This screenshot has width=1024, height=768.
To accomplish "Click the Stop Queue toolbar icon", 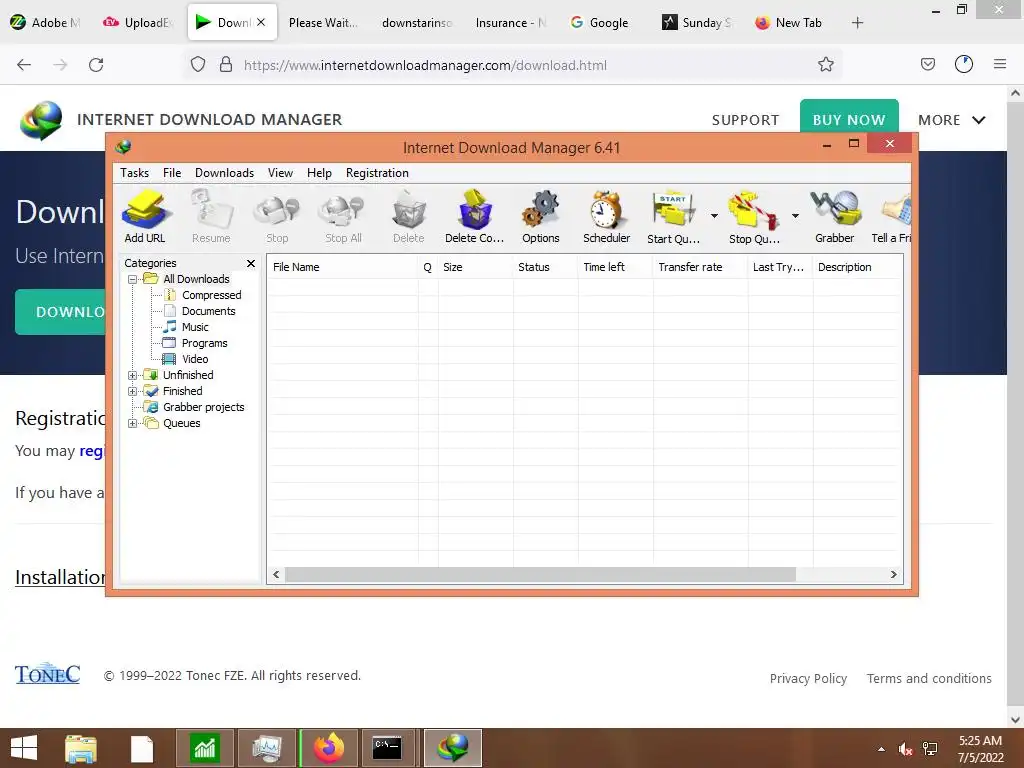I will pyautogui.click(x=754, y=216).
